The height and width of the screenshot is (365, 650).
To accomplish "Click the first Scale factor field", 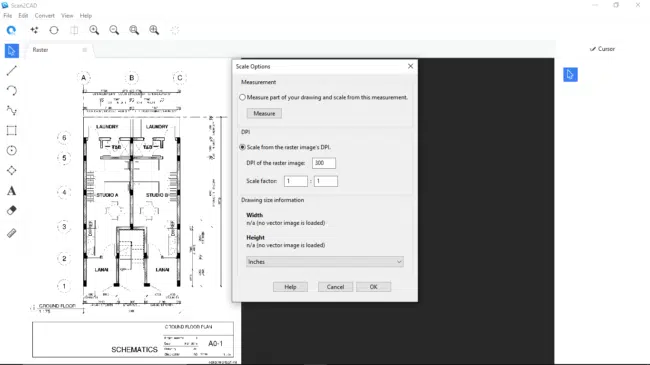I will click(296, 181).
